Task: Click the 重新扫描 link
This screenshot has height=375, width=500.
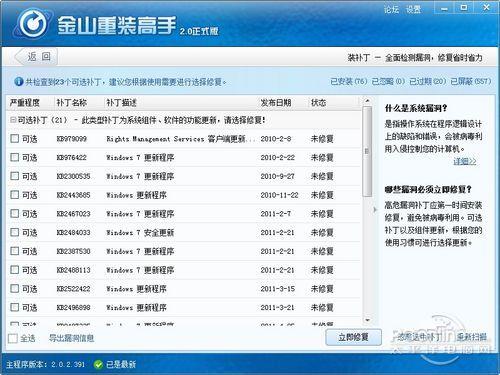Action: 471,337
